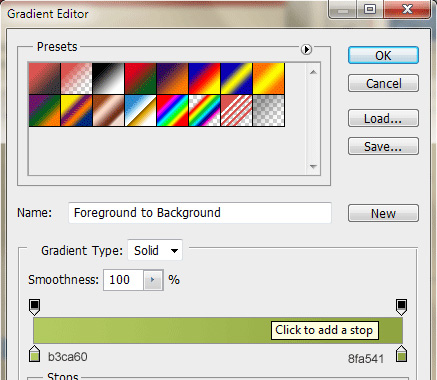Pick the Transparent Rainbow preset
The height and width of the screenshot is (380, 437).
[x=204, y=111]
